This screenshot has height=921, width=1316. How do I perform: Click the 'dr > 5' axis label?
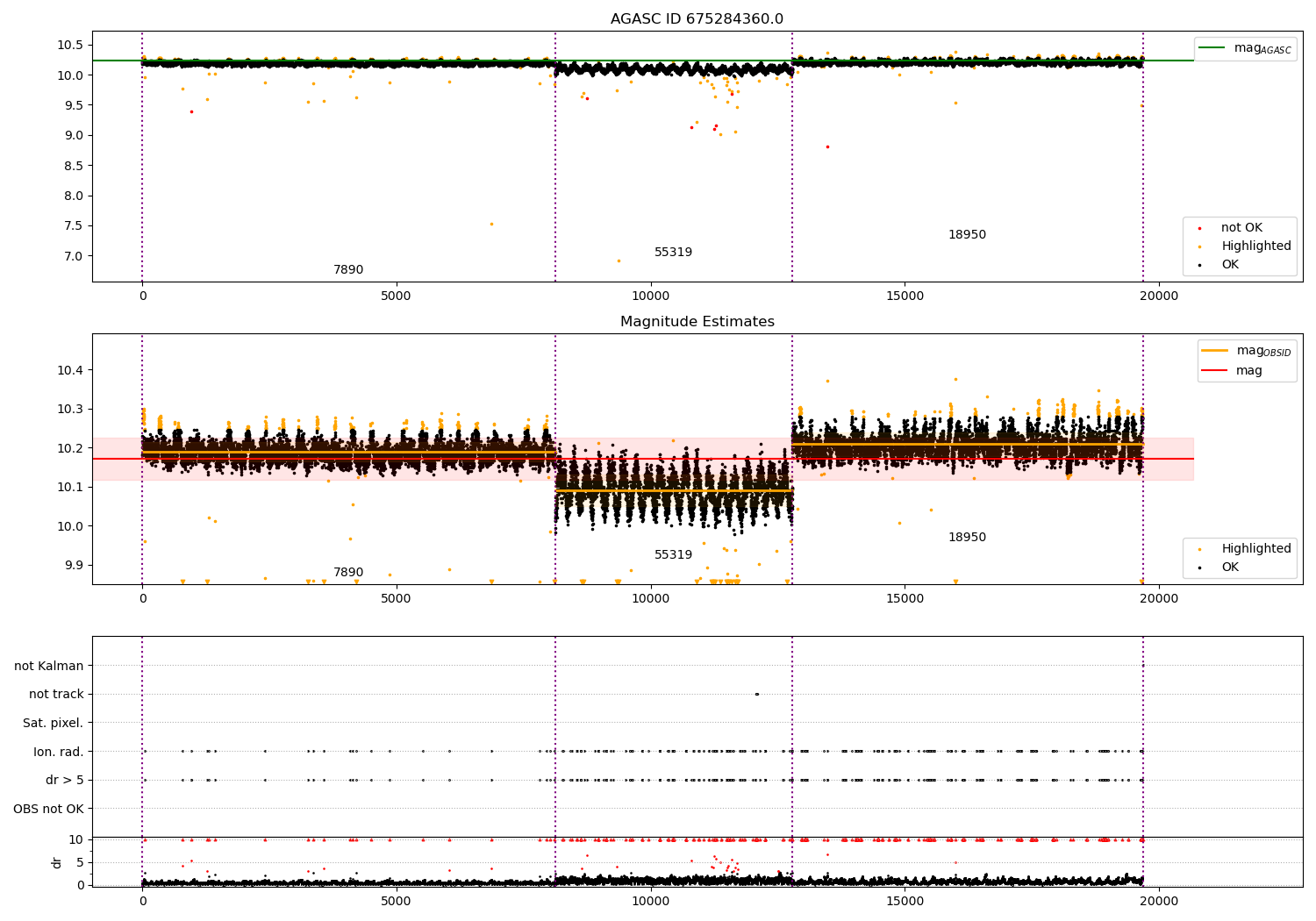point(65,781)
